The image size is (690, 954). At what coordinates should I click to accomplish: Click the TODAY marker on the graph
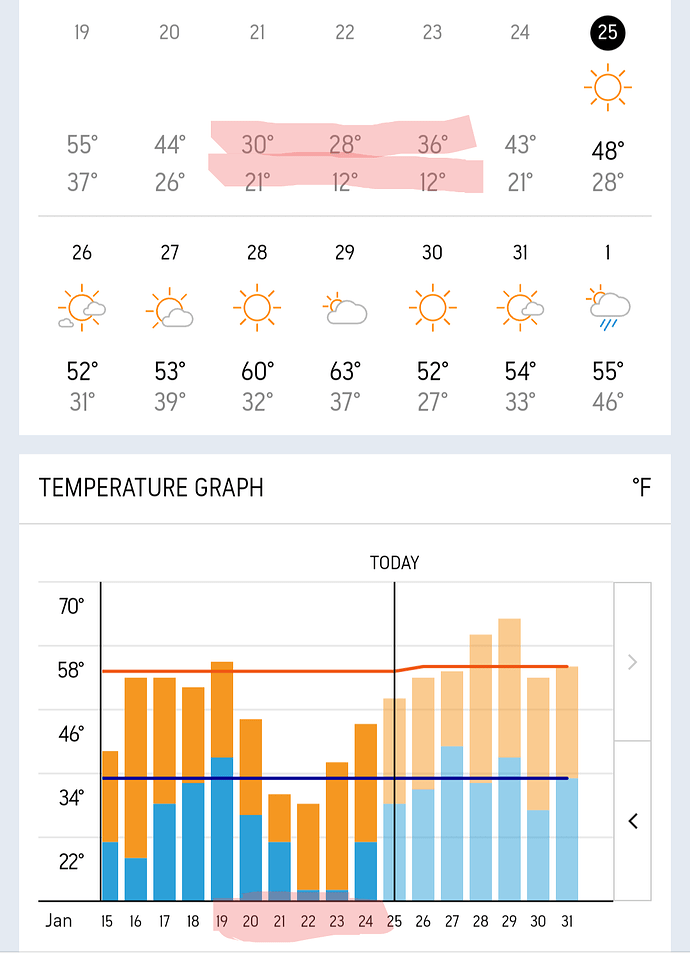coord(395,563)
